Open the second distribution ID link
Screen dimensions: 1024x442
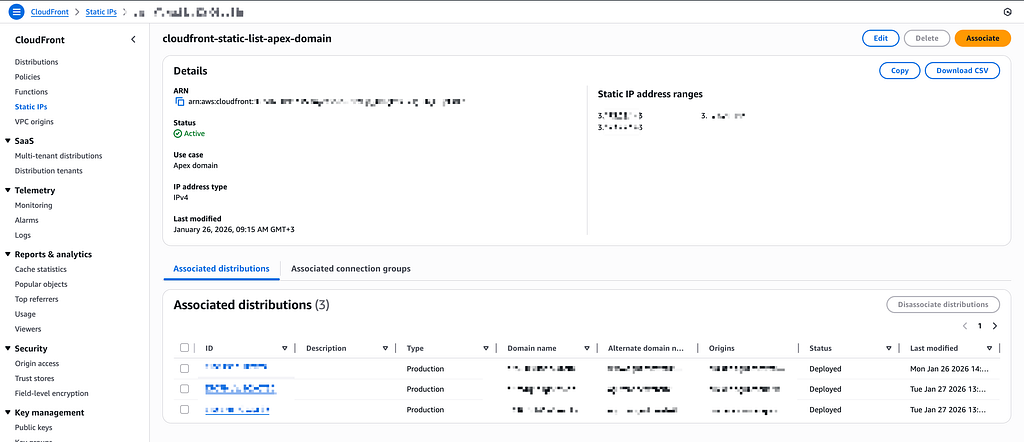pyautogui.click(x=240, y=388)
